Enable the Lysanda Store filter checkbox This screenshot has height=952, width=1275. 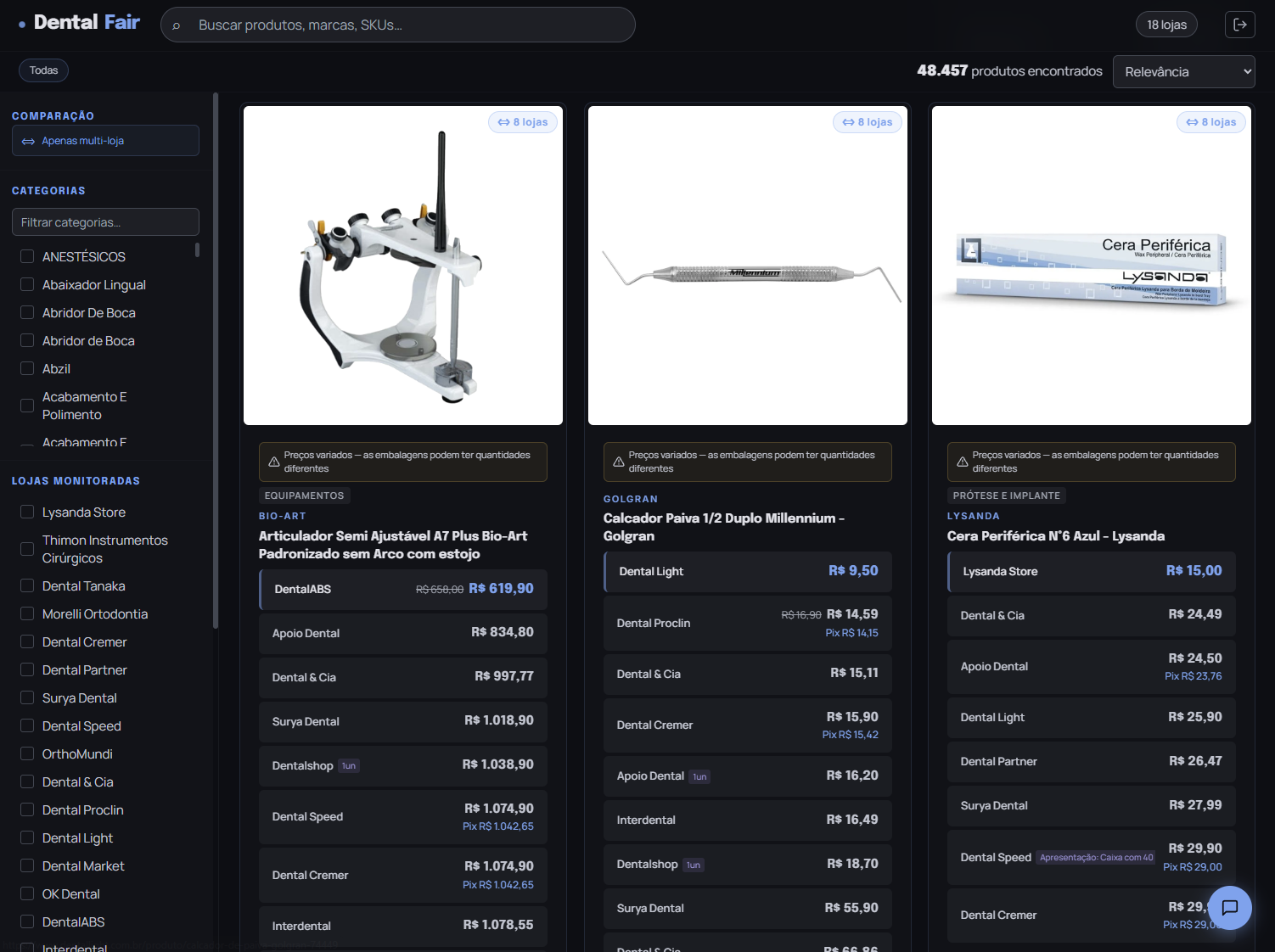(27, 512)
